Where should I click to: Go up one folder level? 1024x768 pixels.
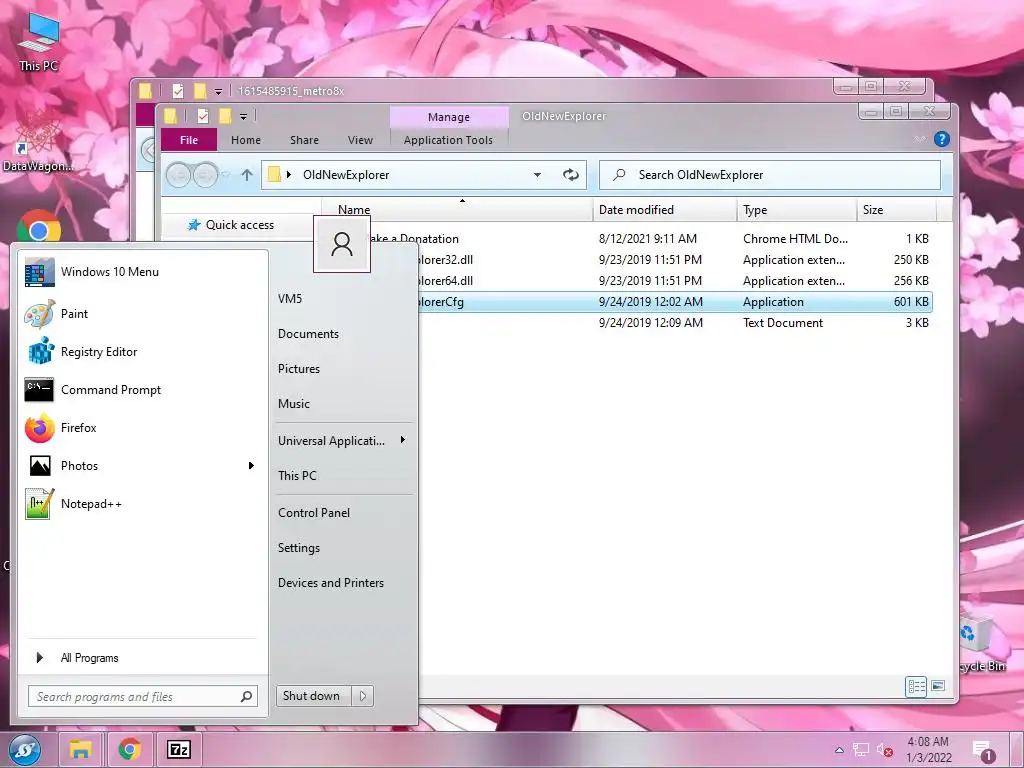247,174
